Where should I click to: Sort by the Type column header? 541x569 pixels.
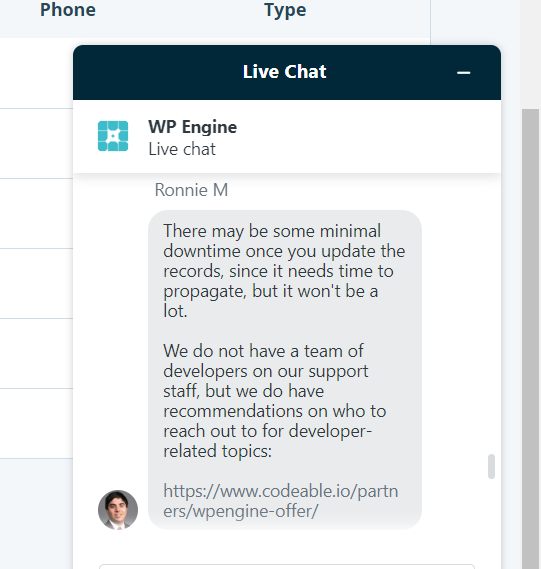click(x=285, y=10)
